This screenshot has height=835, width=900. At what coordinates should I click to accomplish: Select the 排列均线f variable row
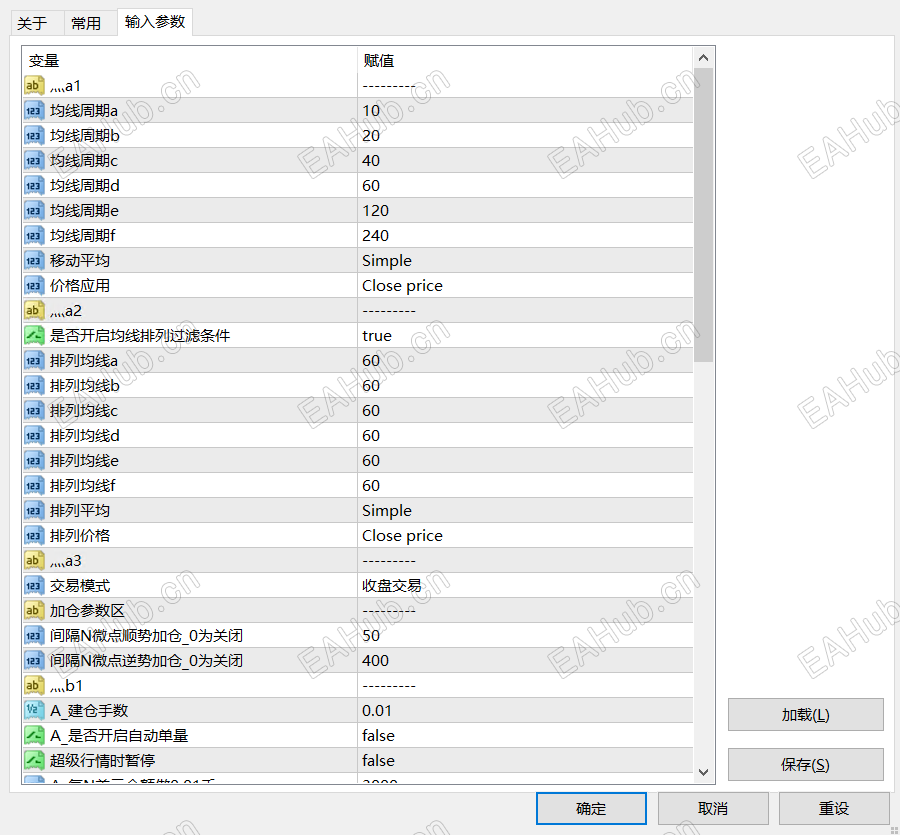(x=358, y=486)
